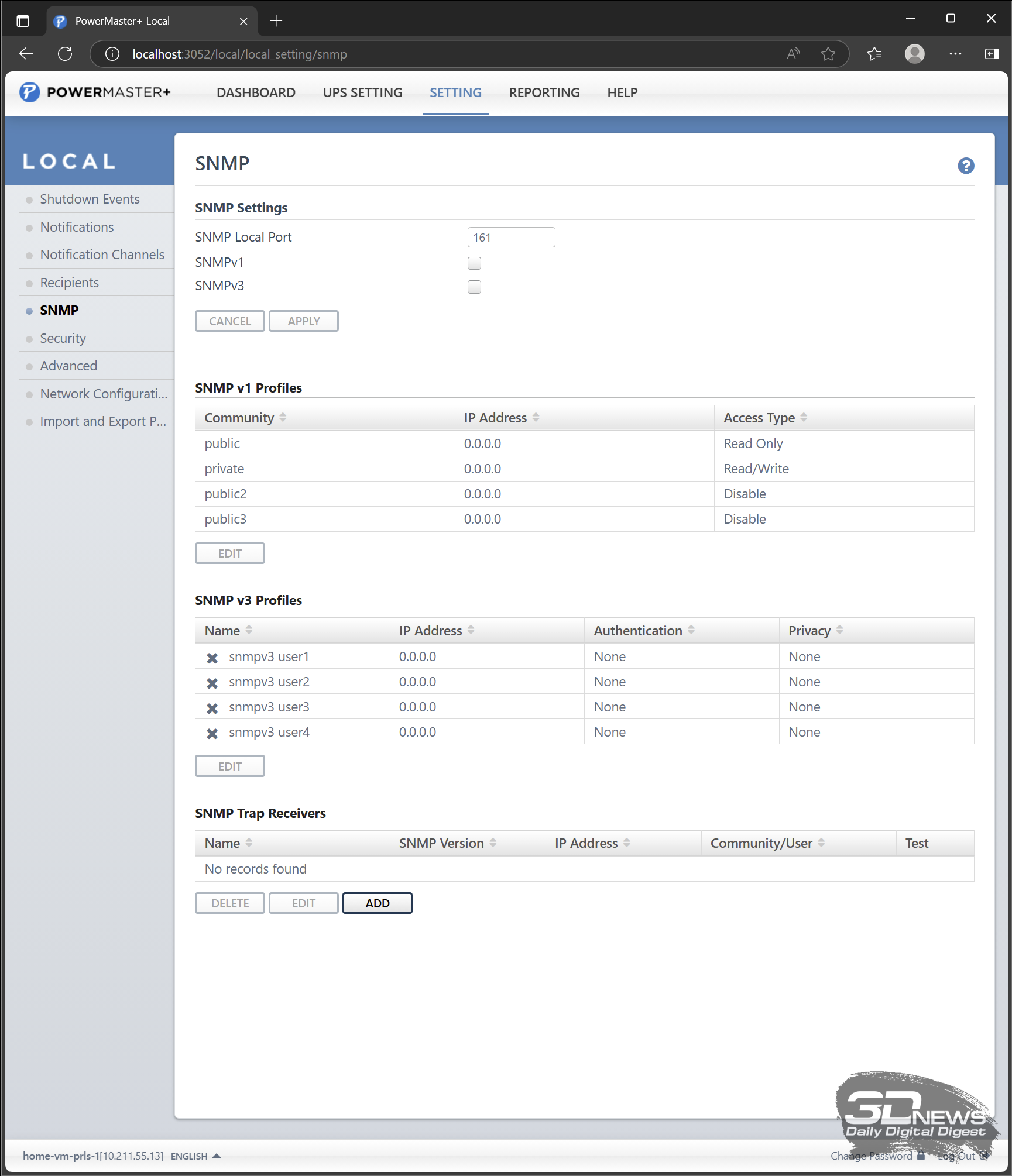Enable the SNMPv3 checkbox
Viewport: 1012px width, 1176px height.
coord(474,287)
